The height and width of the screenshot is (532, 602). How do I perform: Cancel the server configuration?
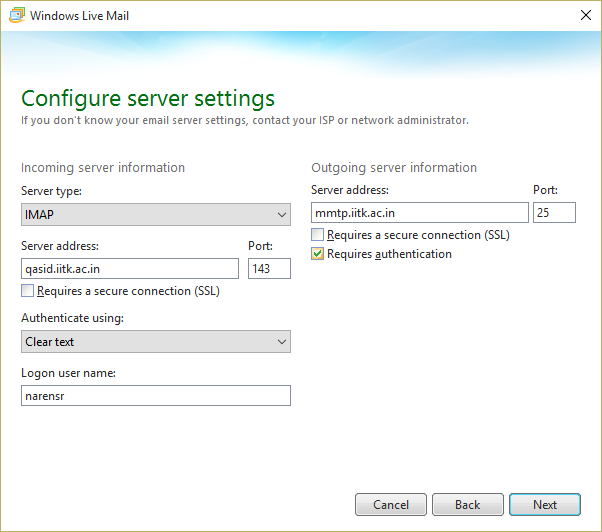(391, 504)
